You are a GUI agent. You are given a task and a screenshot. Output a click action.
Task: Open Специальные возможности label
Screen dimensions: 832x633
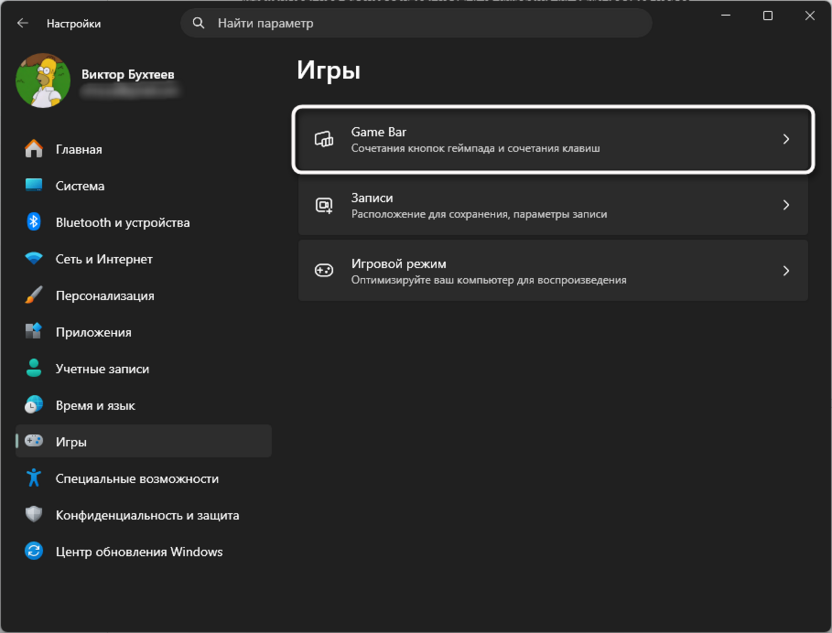coord(137,479)
